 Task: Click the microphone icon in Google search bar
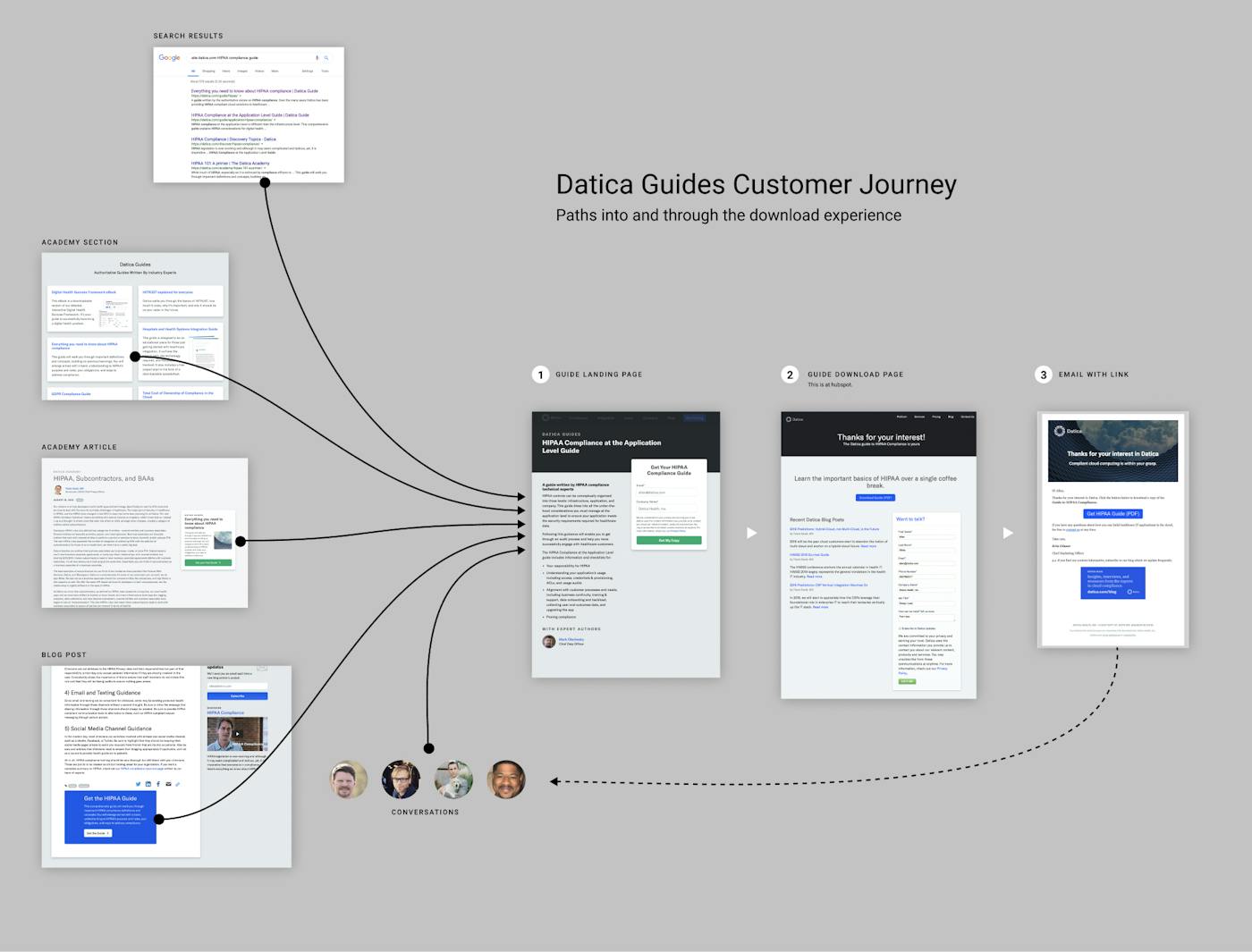click(x=317, y=58)
